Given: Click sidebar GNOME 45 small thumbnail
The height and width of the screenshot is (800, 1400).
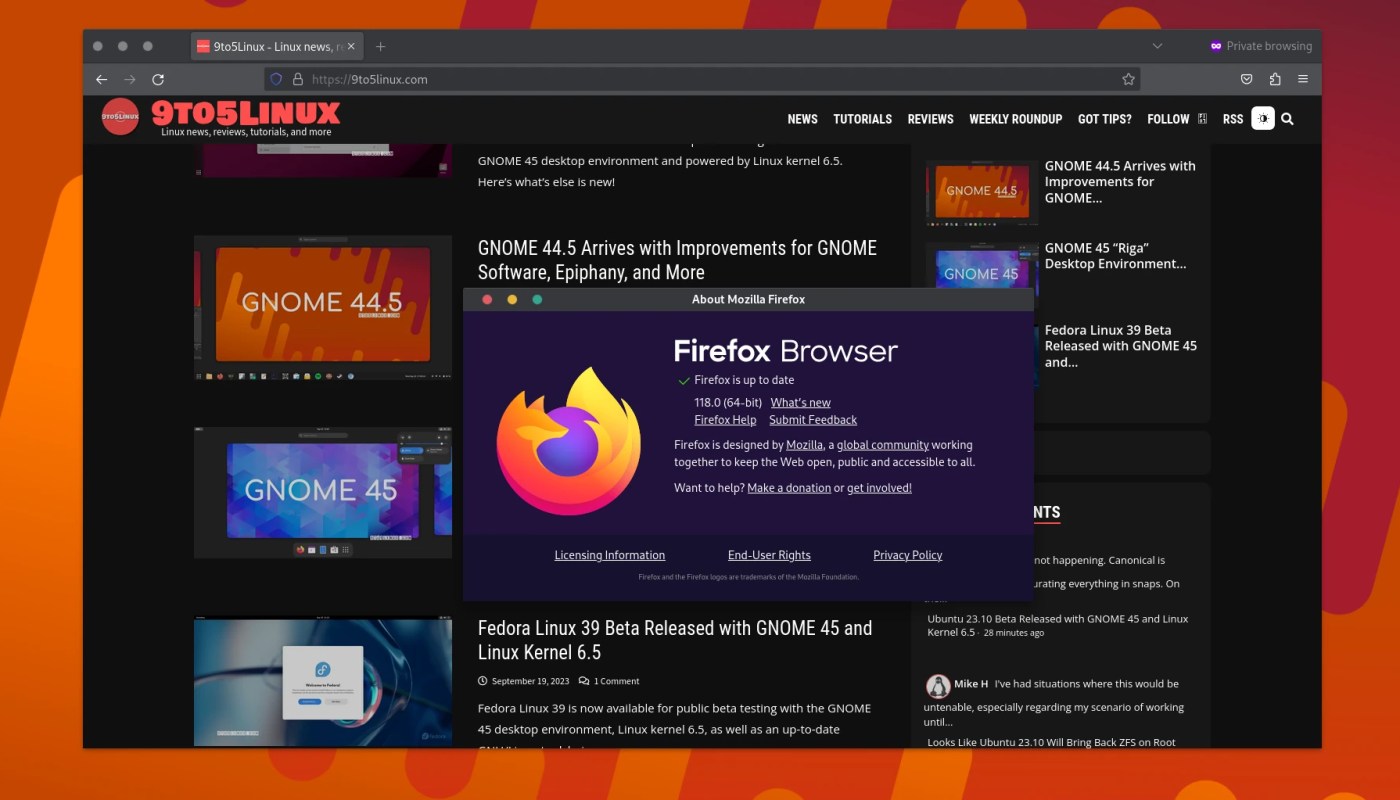Looking at the screenshot, I should 981,273.
